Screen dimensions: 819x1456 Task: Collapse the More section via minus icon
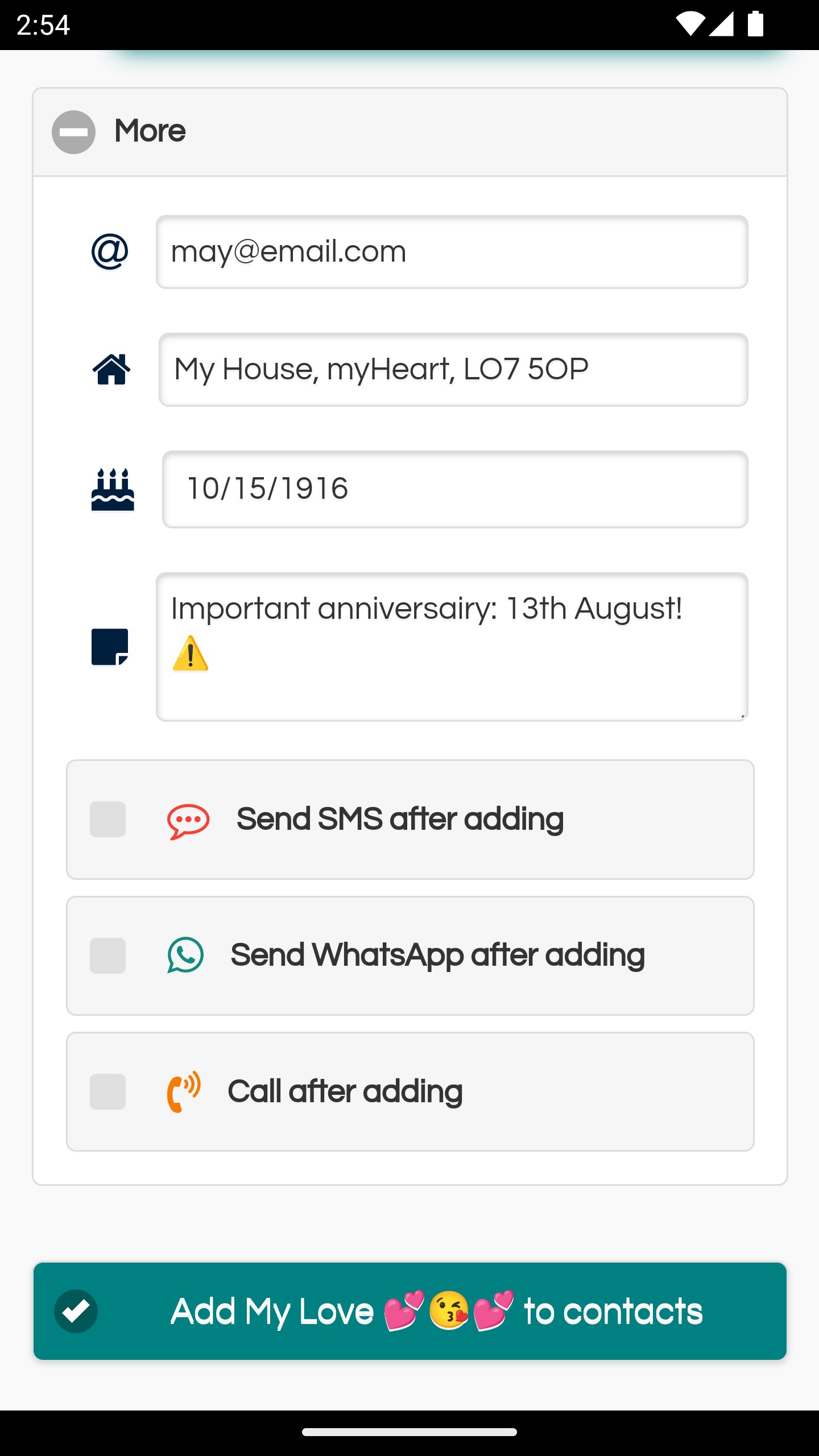click(x=73, y=132)
